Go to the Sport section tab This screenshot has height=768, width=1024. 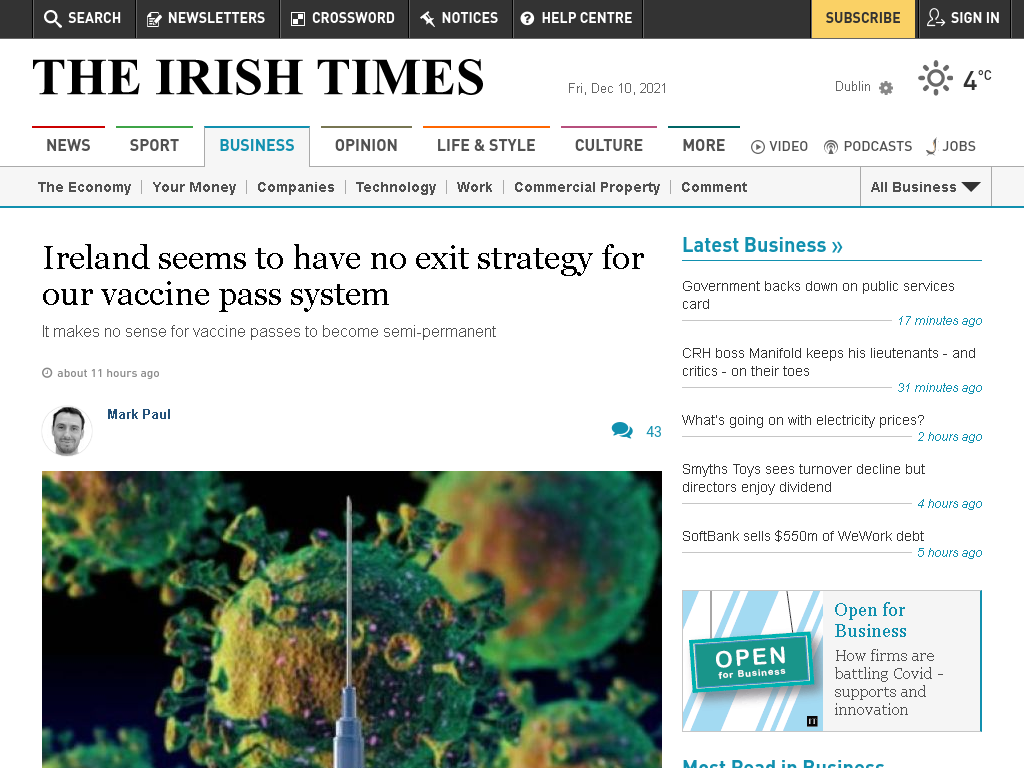pos(154,146)
